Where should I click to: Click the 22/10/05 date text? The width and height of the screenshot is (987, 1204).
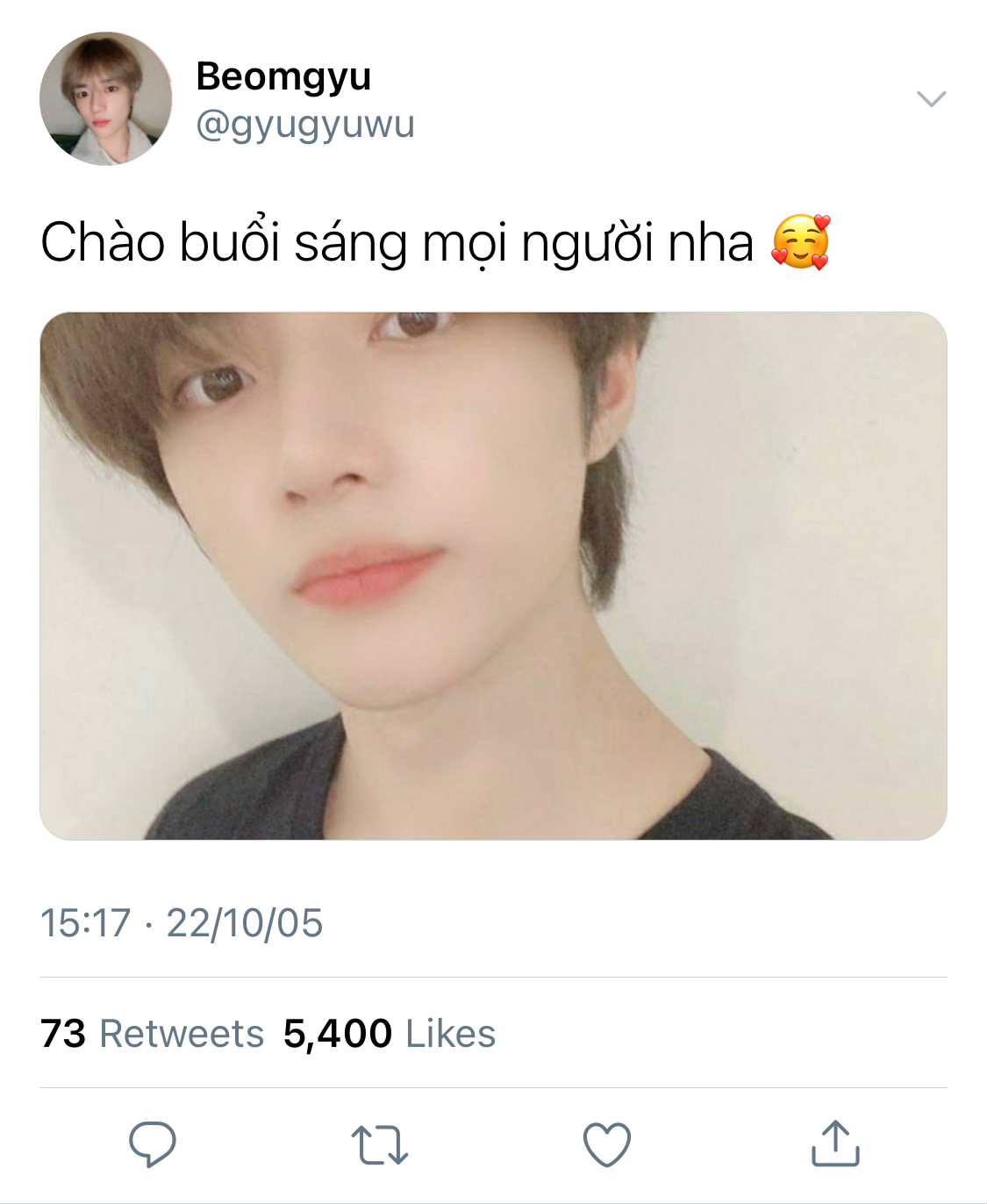[245, 923]
